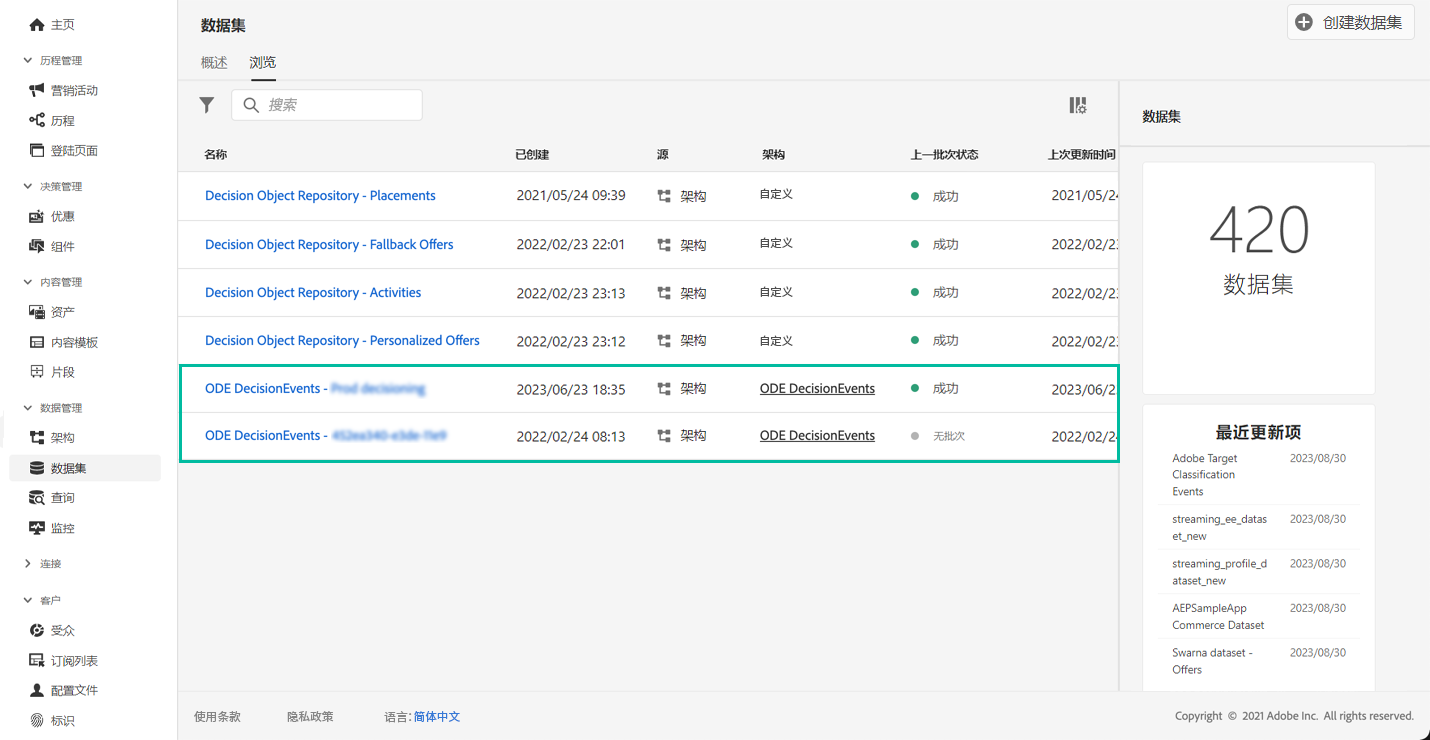Click the source icon in the Fallback Offers row

point(664,245)
